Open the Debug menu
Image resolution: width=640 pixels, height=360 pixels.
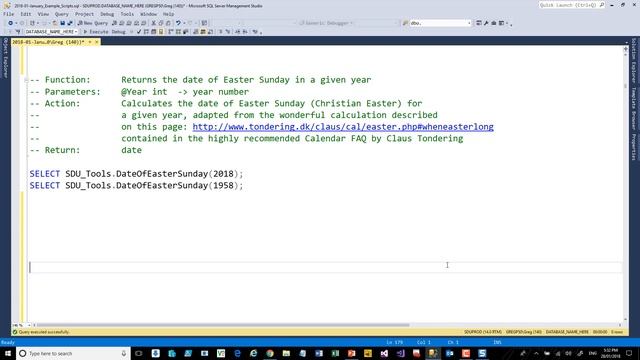click(x=107, y=14)
